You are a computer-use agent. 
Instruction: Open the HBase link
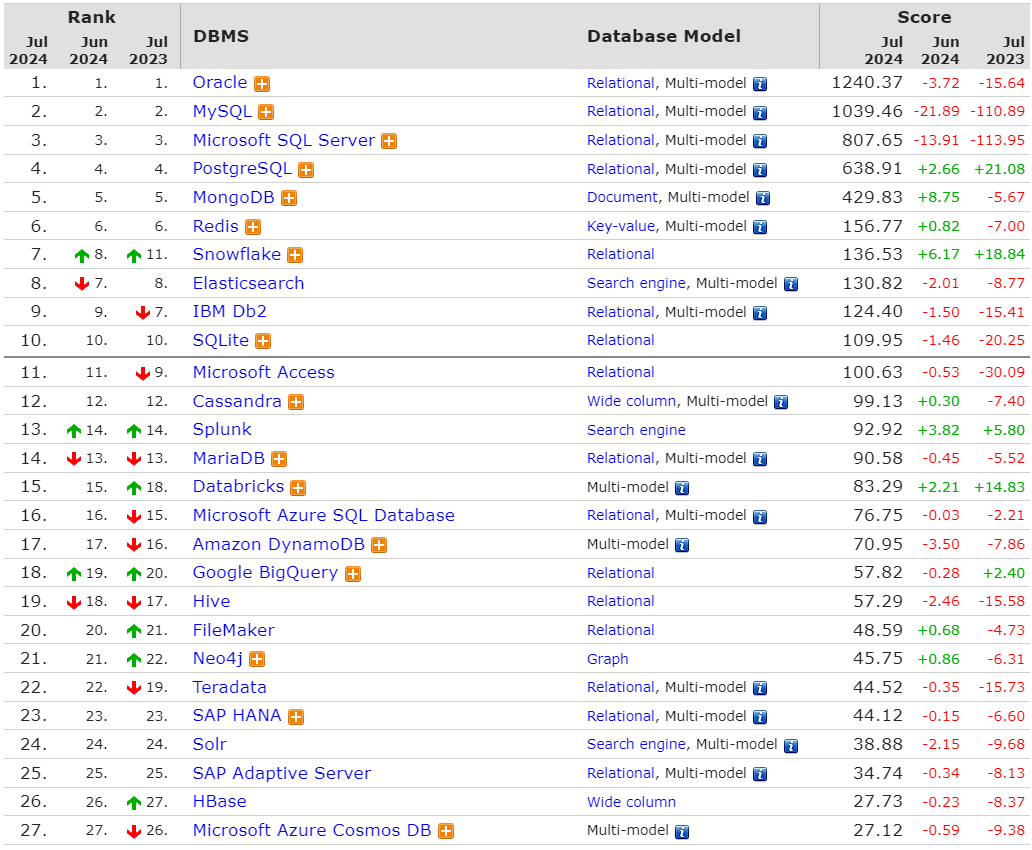(219, 802)
